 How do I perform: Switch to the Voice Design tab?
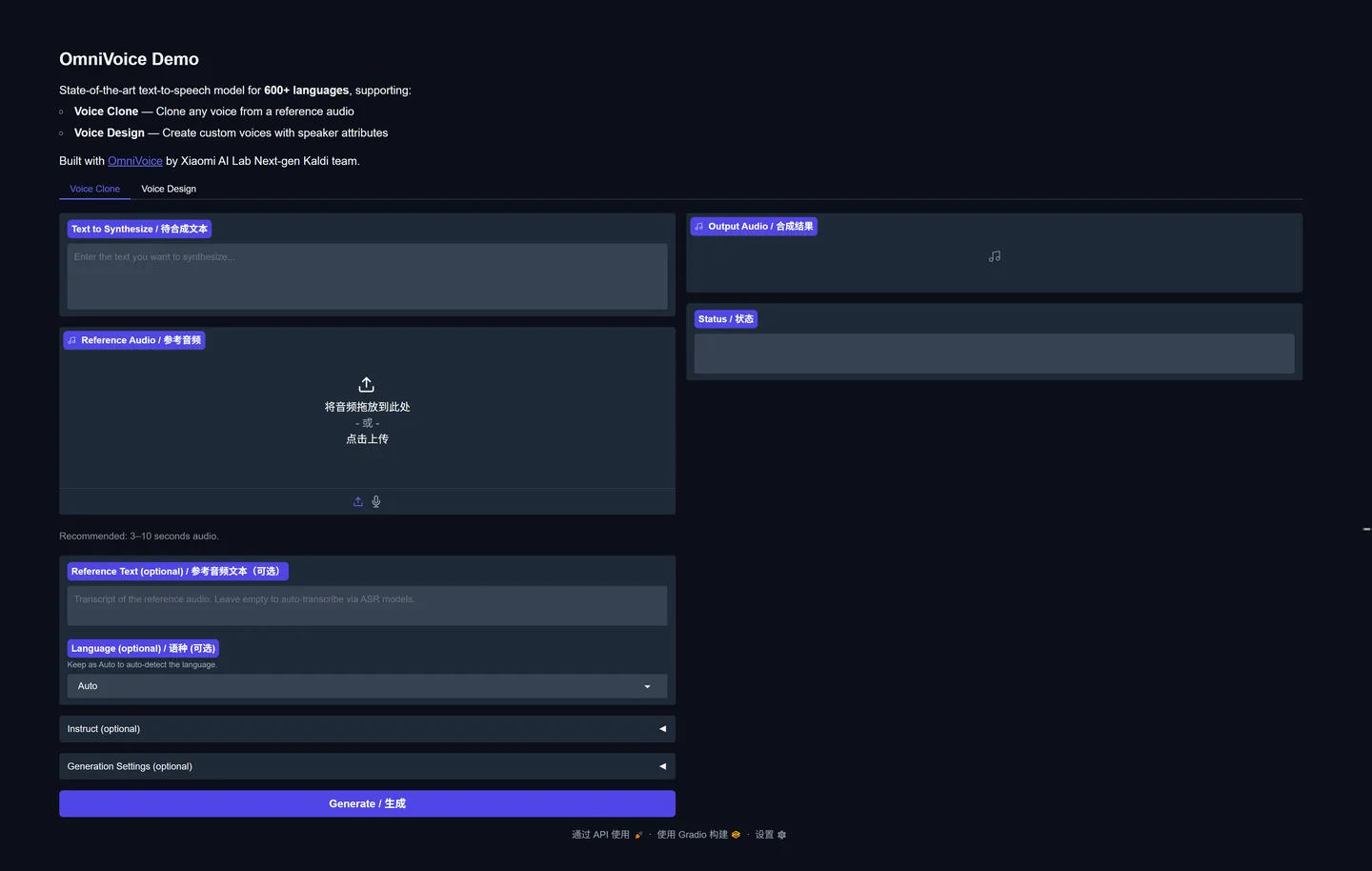click(x=169, y=189)
